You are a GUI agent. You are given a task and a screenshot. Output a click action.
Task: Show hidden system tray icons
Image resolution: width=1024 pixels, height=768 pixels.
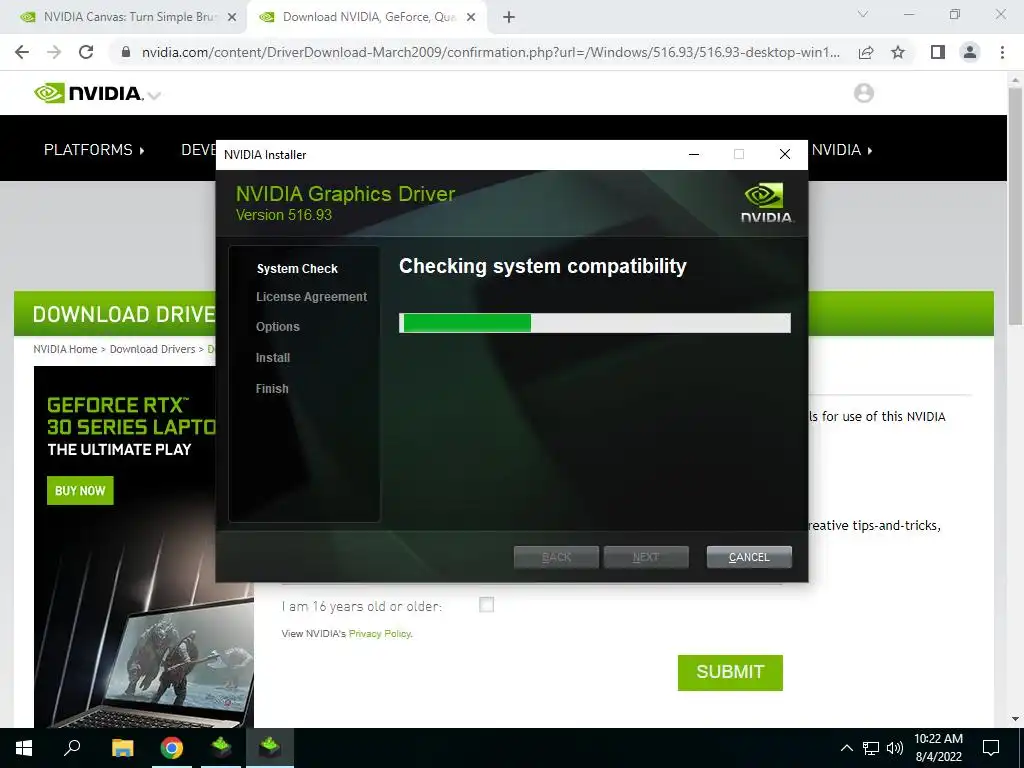point(846,748)
